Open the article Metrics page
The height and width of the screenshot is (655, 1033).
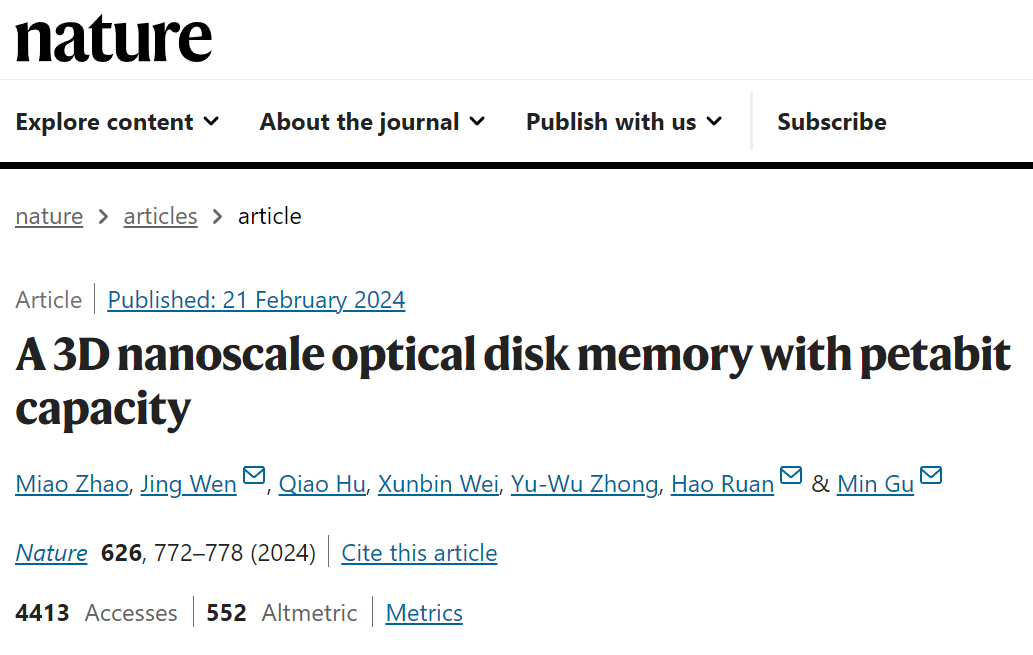coord(424,613)
